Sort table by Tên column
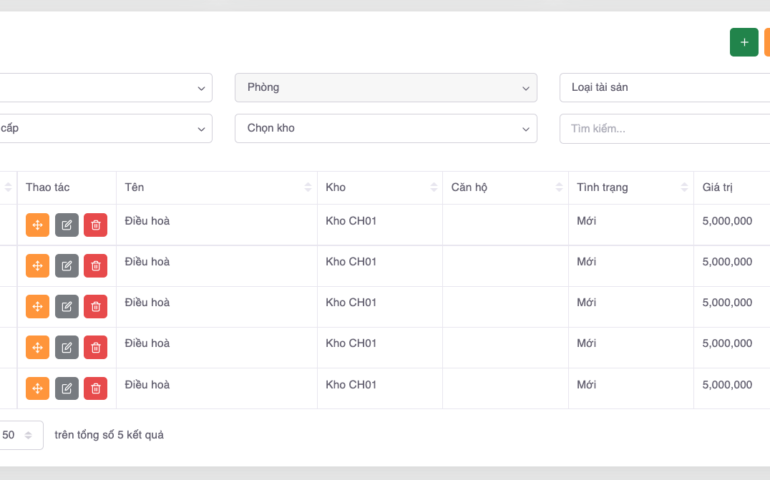Viewport: 770px width, 480px height. point(216,188)
